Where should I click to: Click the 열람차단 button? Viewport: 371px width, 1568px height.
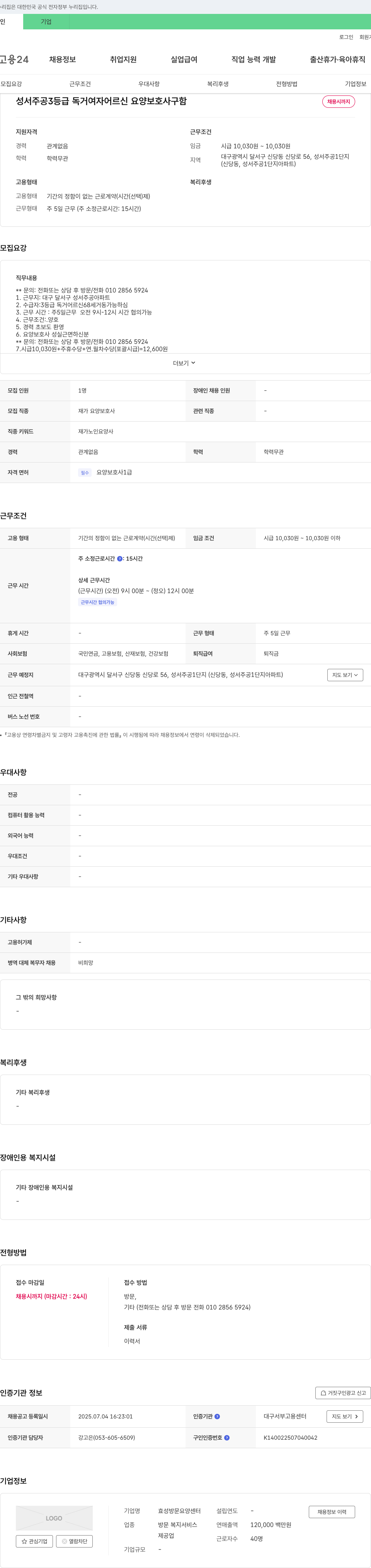(x=74, y=1541)
